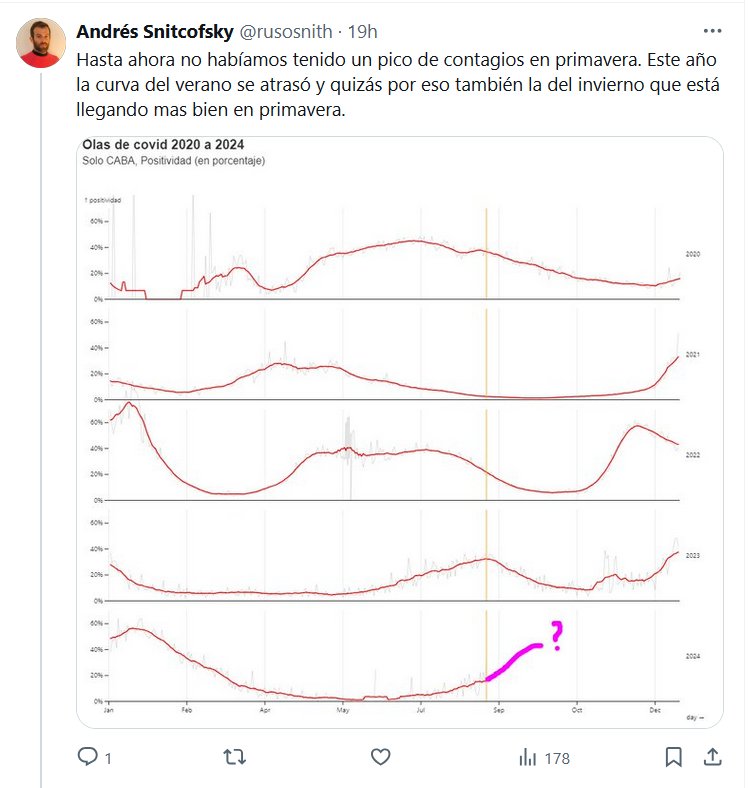Click the 2020 year label on chart

(x=692, y=255)
